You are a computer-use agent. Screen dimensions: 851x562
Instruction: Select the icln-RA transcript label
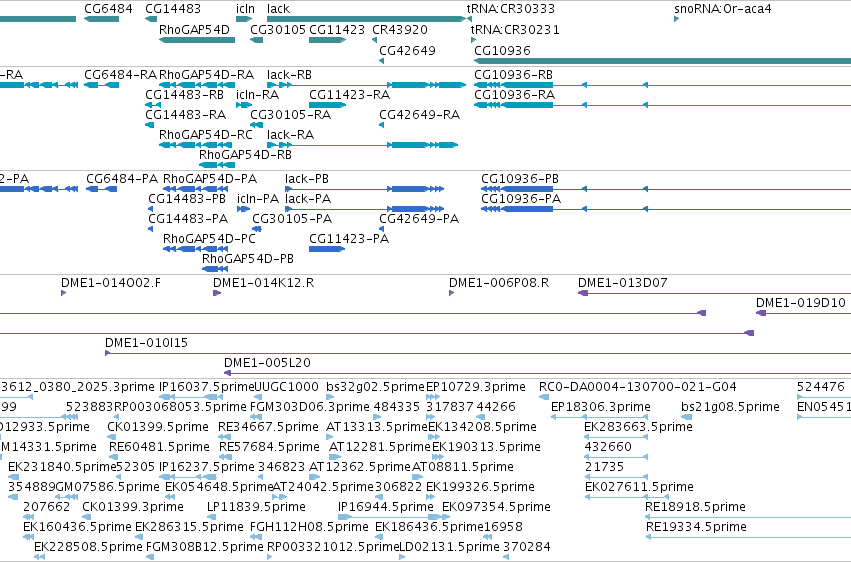pyautogui.click(x=257, y=95)
